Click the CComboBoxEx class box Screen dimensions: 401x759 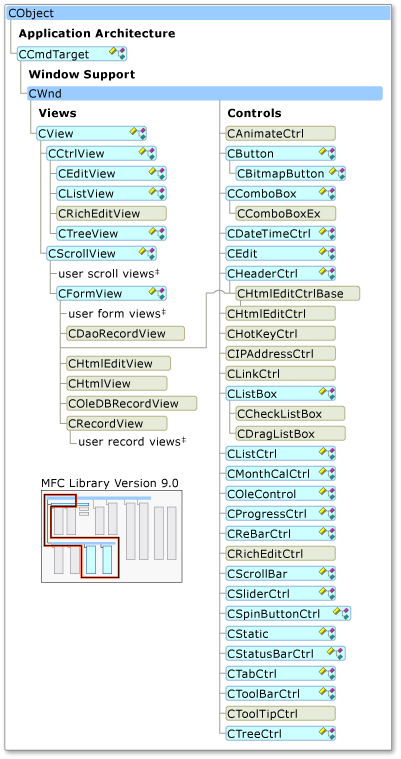286,213
